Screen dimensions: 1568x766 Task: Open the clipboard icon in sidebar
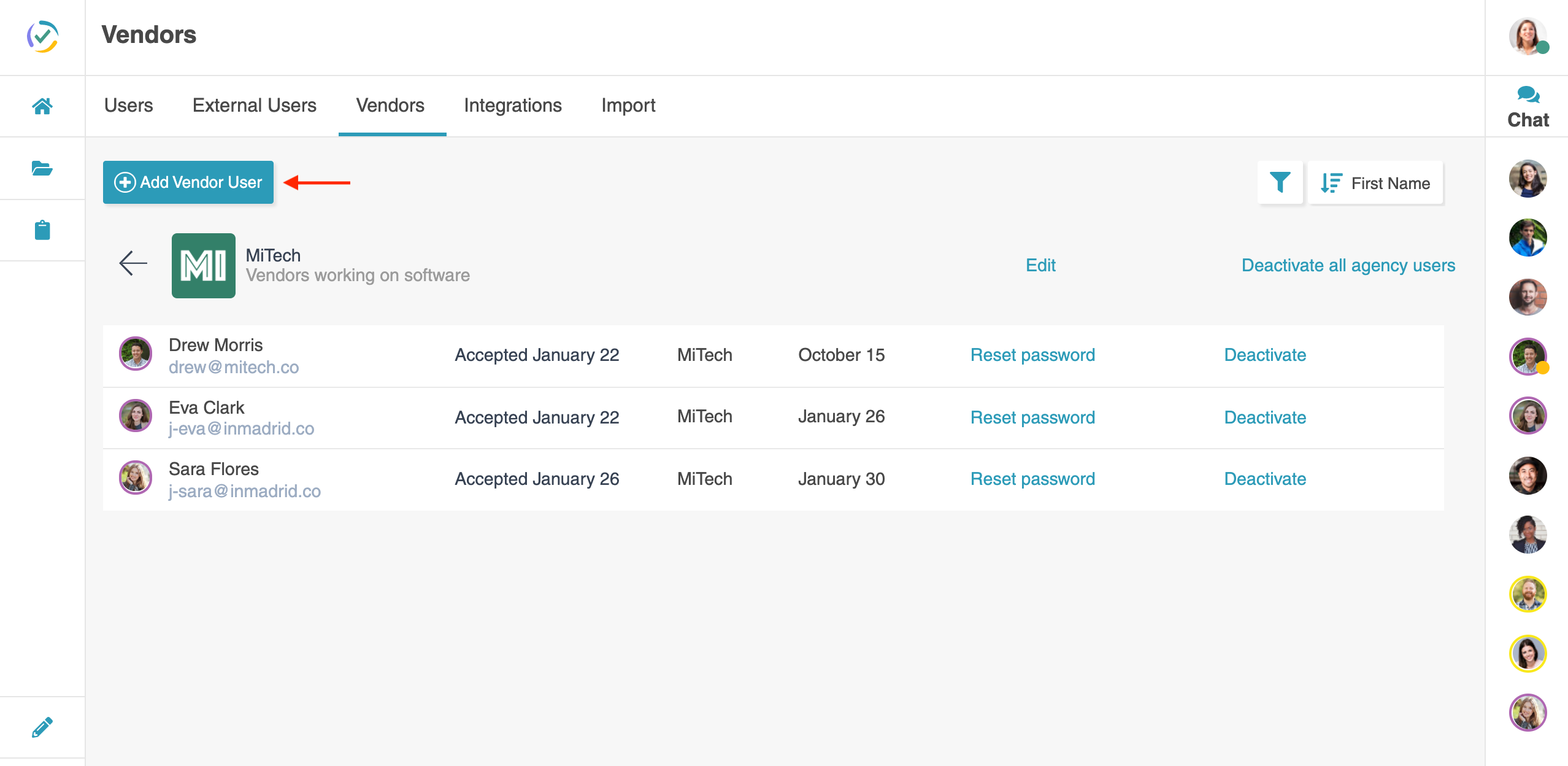point(42,230)
